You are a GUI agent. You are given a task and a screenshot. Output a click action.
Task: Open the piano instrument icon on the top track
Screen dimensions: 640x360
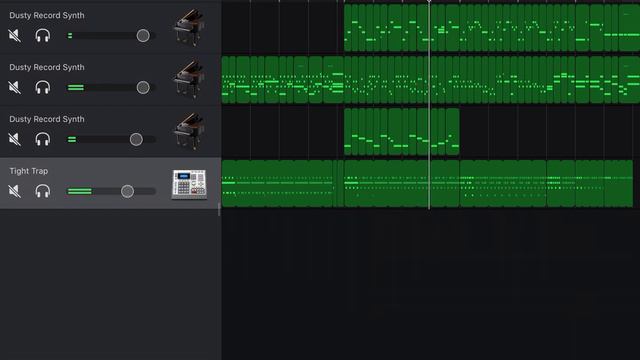189,28
